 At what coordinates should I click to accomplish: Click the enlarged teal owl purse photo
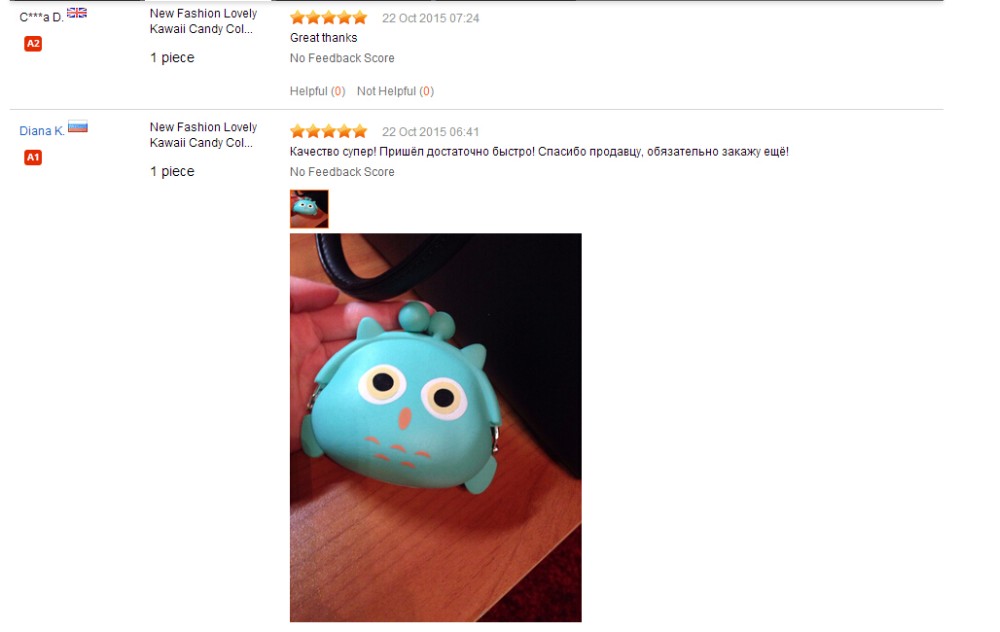coord(436,427)
